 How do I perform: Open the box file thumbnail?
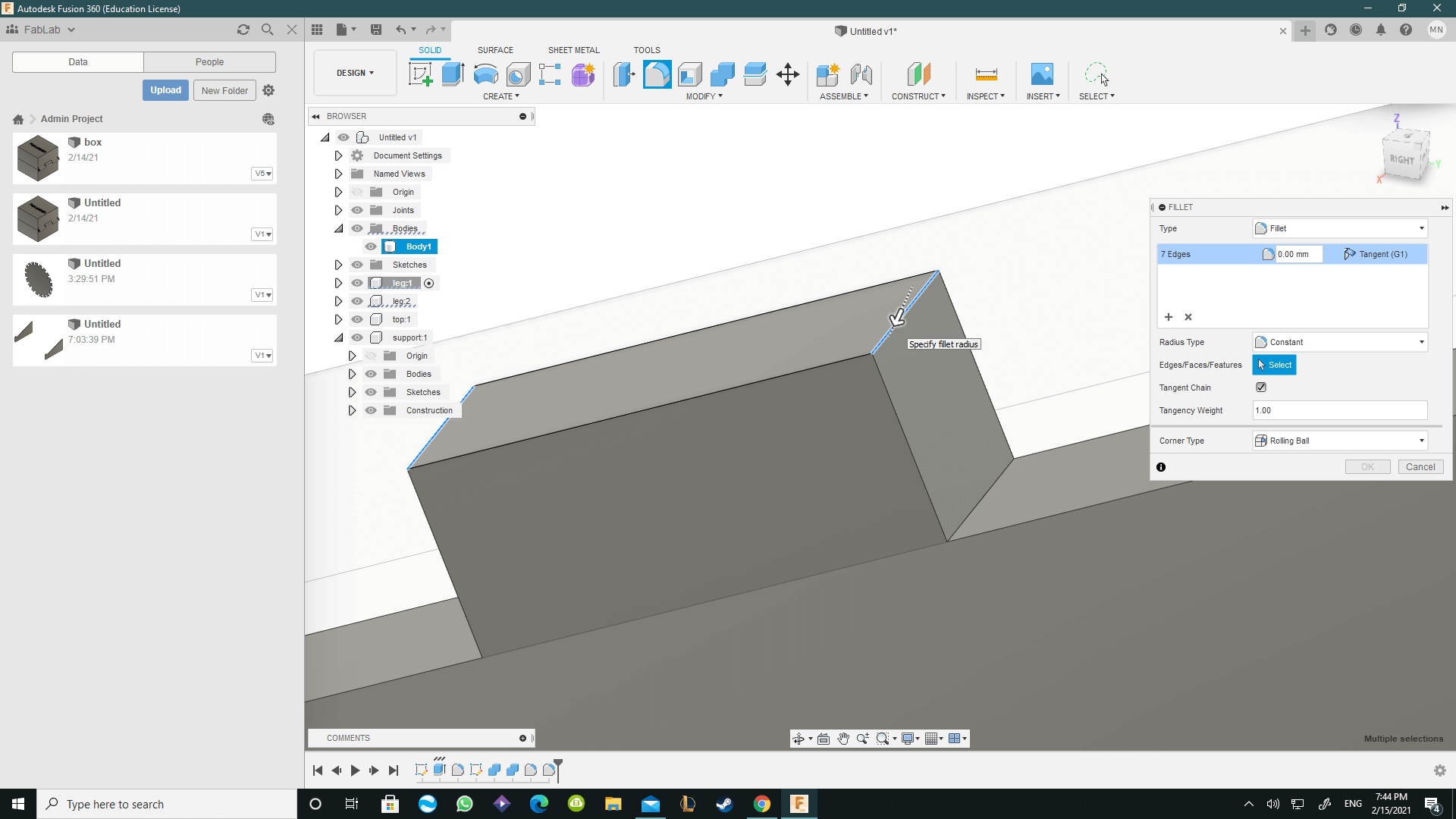(x=38, y=158)
